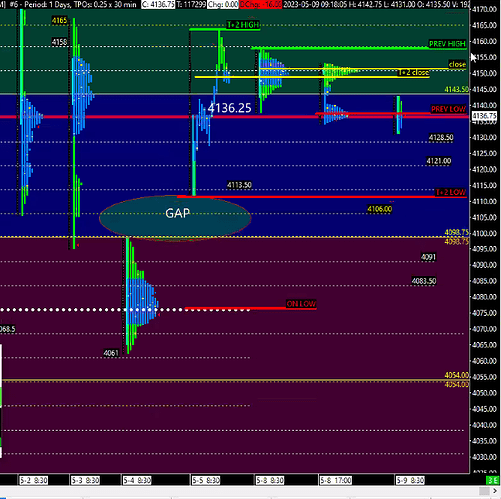501x499 pixels.
Task: Select the 5-5 8:30 date marker
Action: [206, 480]
